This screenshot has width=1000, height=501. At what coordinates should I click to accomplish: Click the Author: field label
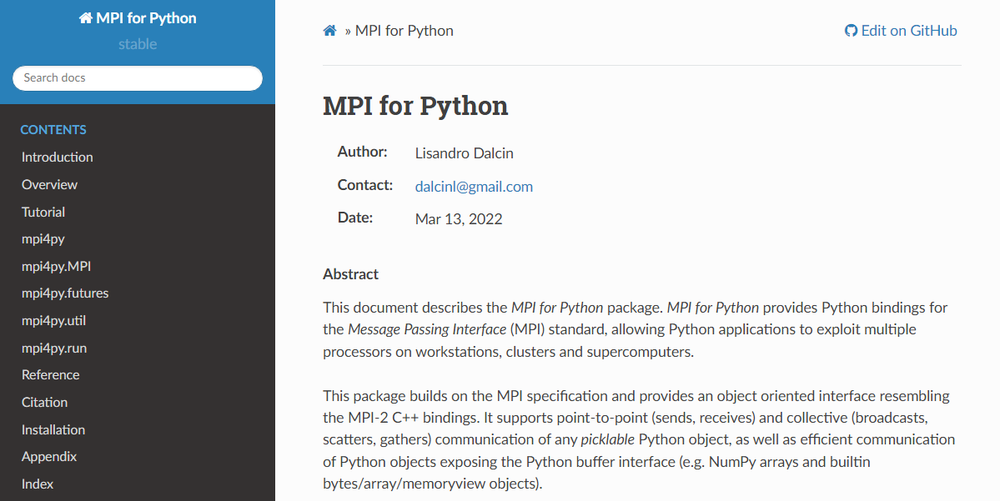[x=362, y=152]
